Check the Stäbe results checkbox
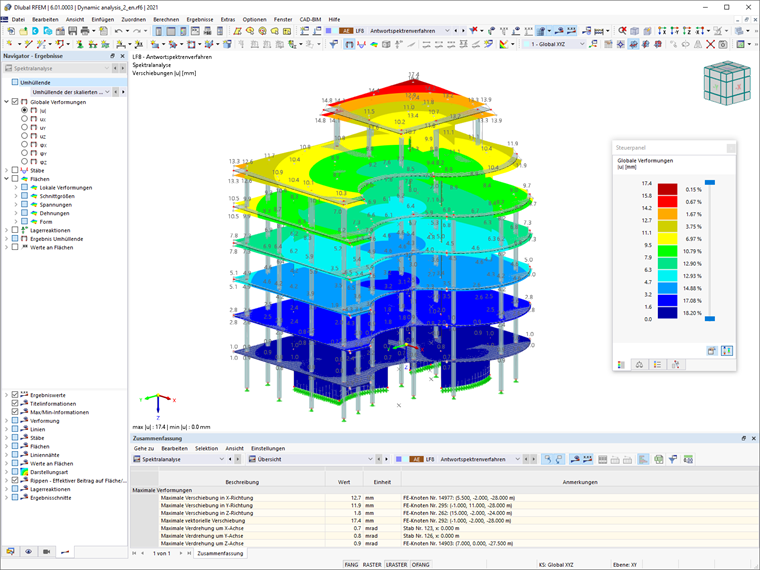The height and width of the screenshot is (570, 760). point(15,170)
